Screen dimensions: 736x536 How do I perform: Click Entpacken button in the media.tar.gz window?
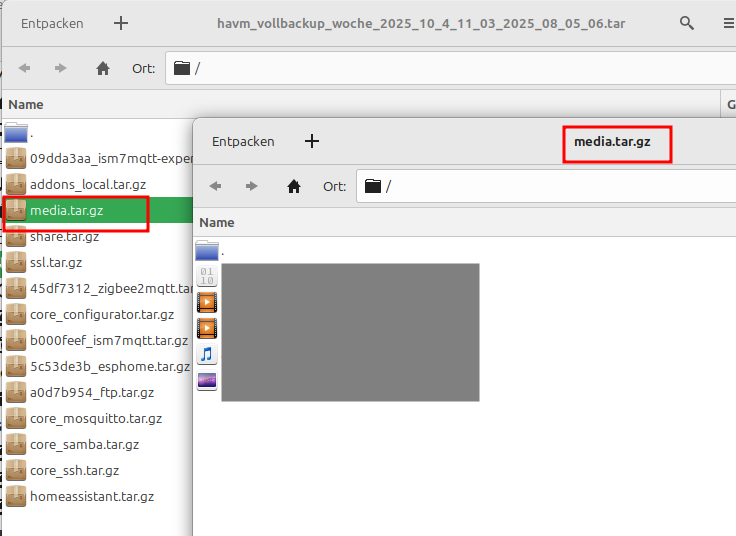(x=243, y=141)
